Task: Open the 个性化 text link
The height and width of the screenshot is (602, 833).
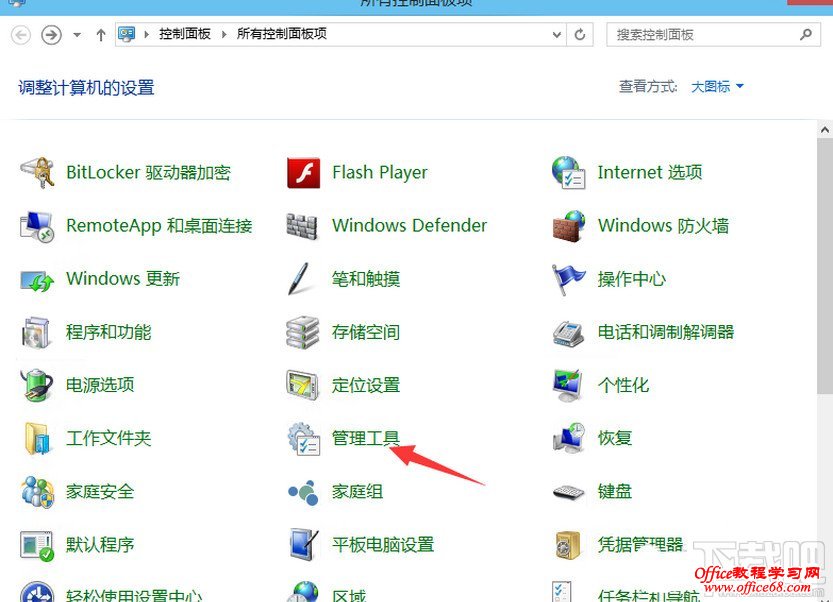Action: coord(623,385)
